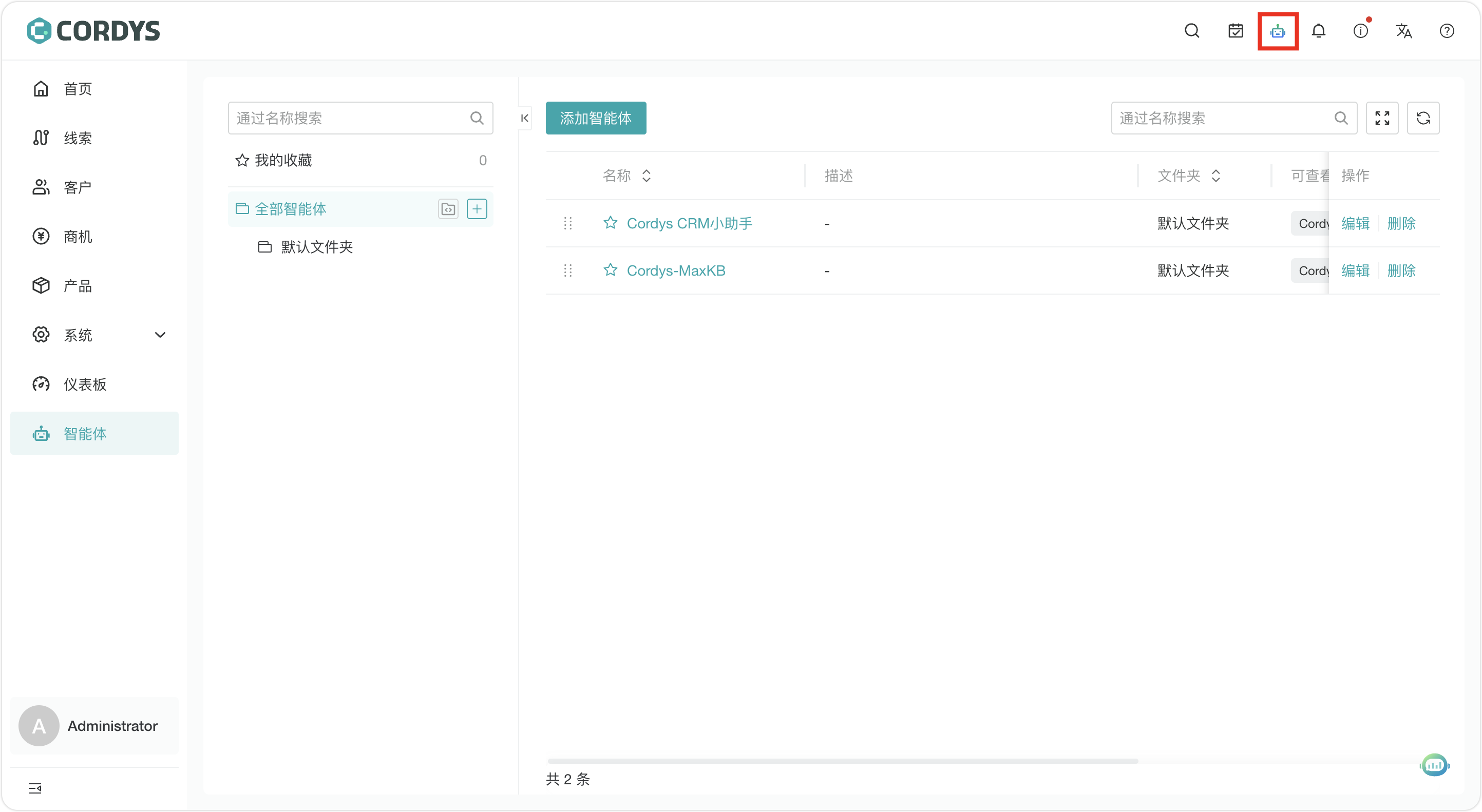Viewport: 1482px width, 812px height.
Task: Click the notification bell icon
Action: pyautogui.click(x=1319, y=31)
